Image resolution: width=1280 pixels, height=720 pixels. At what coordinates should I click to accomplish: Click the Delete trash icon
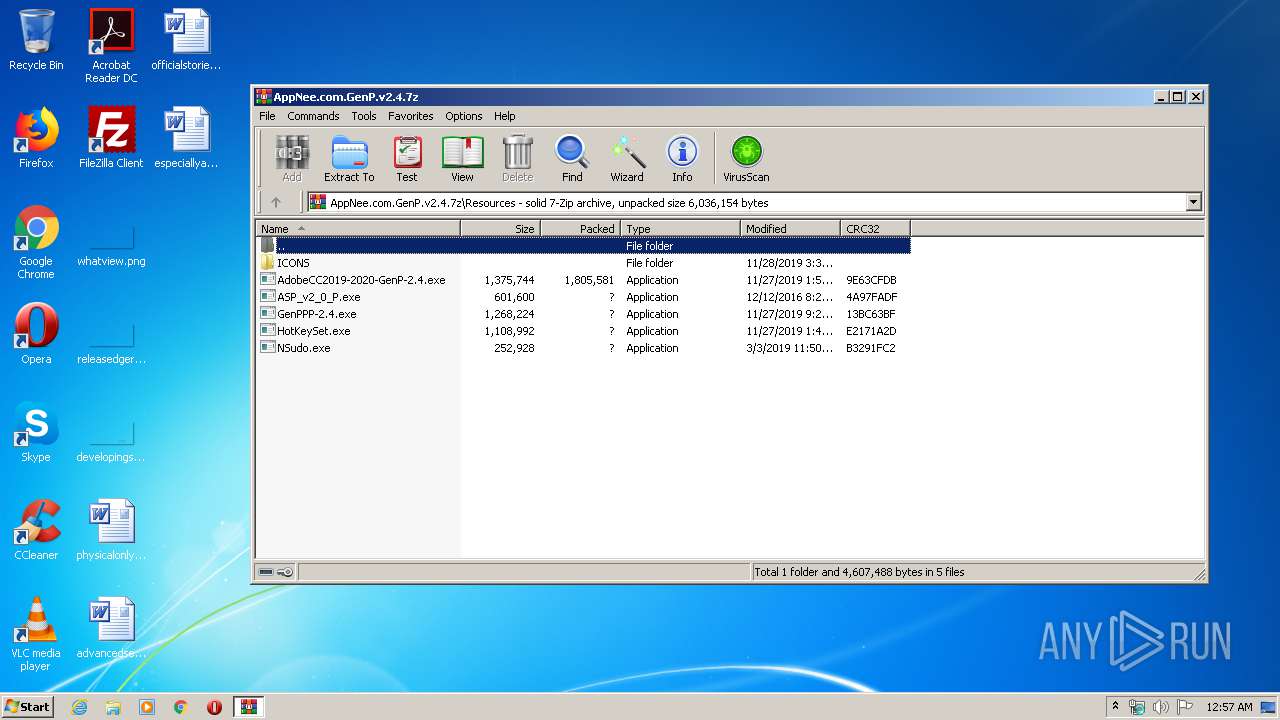[x=517, y=159]
